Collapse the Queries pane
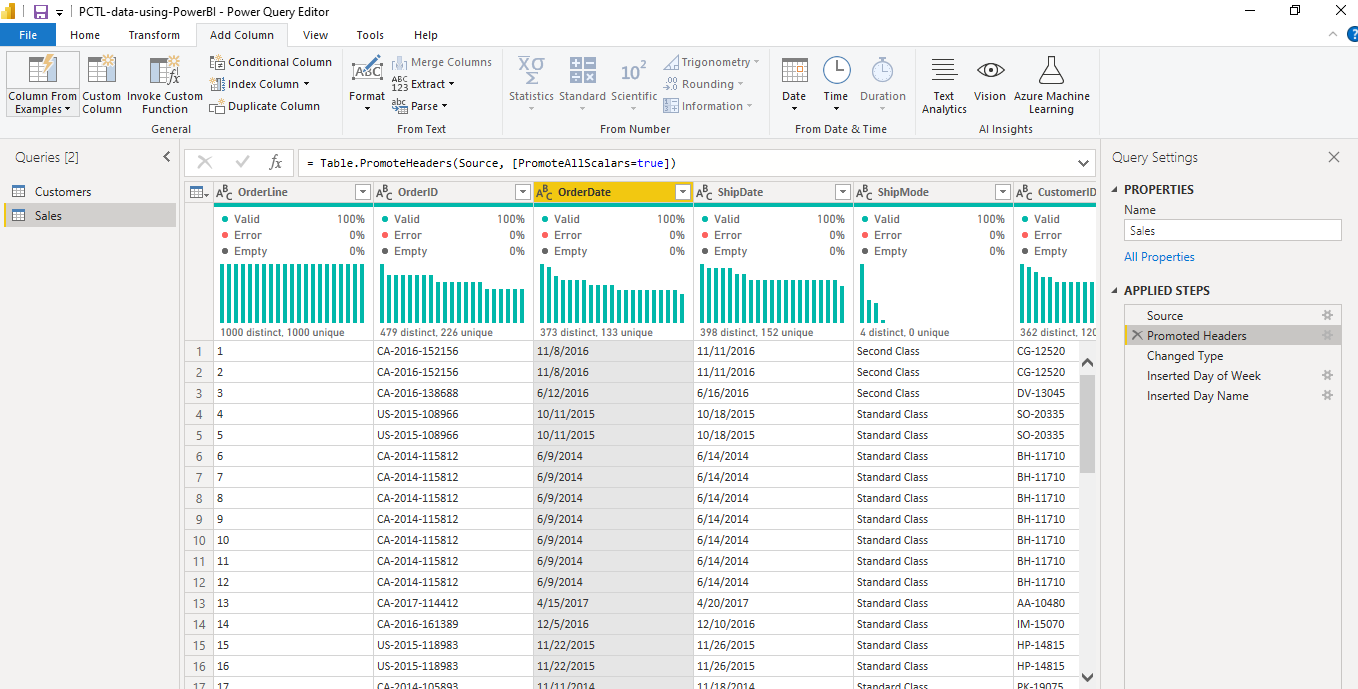The width and height of the screenshot is (1358, 689). coord(167,157)
